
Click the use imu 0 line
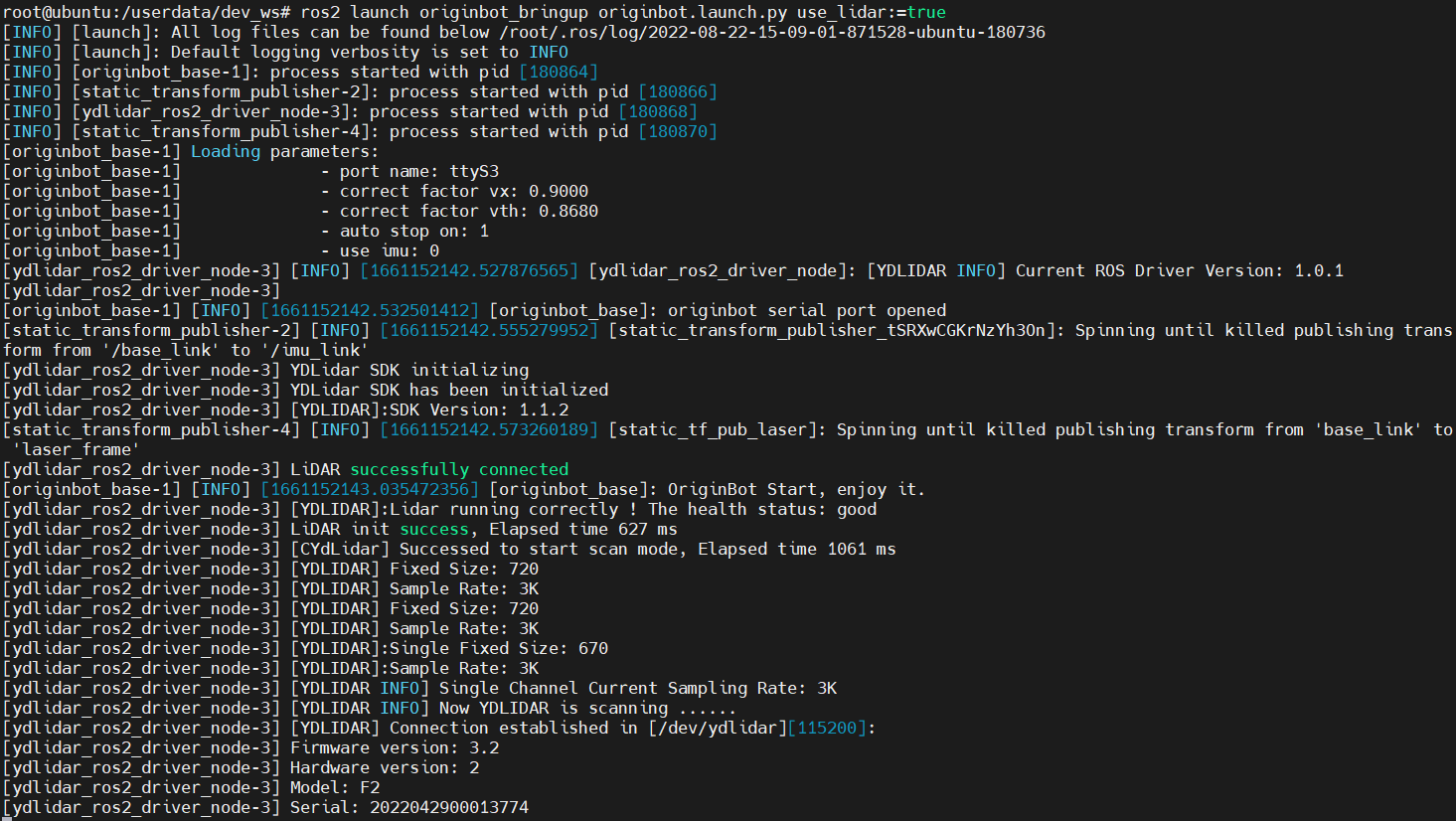tap(380, 250)
